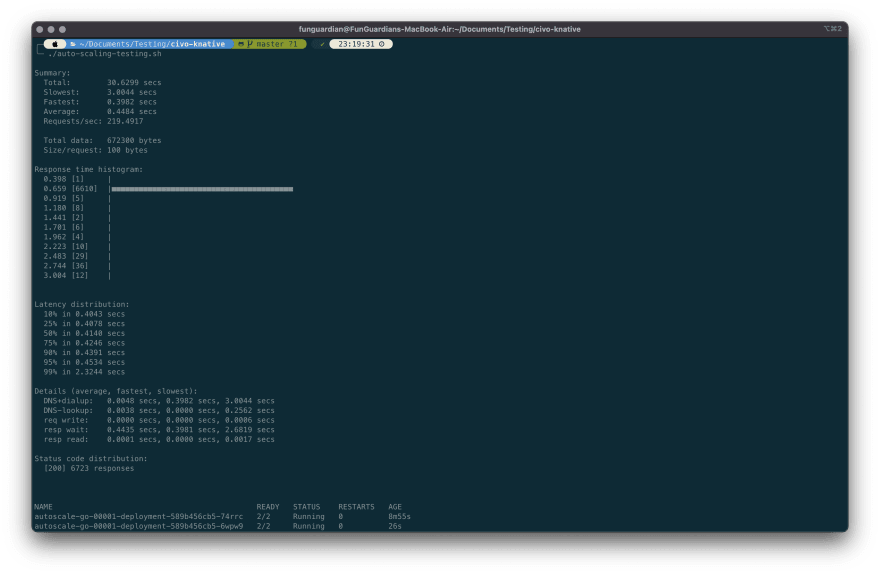
Task: Click the Average 0.4484 secs line
Action: pyautogui.click(x=100, y=112)
